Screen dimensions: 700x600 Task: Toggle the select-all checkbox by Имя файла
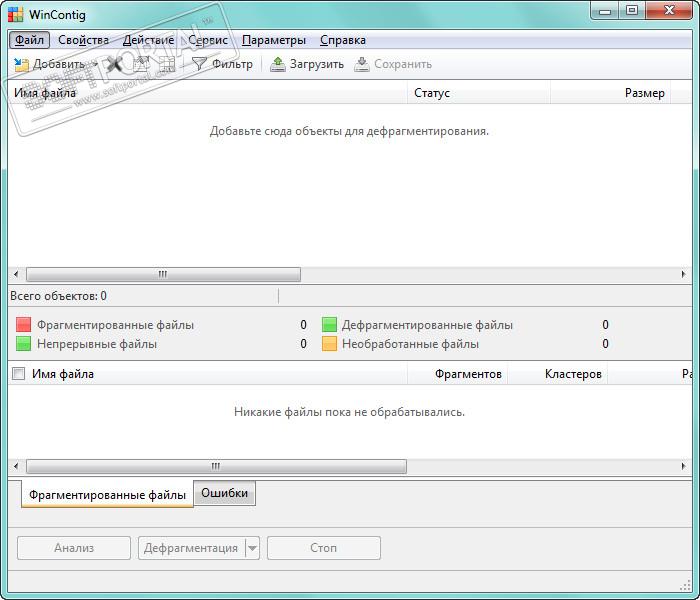coord(18,374)
